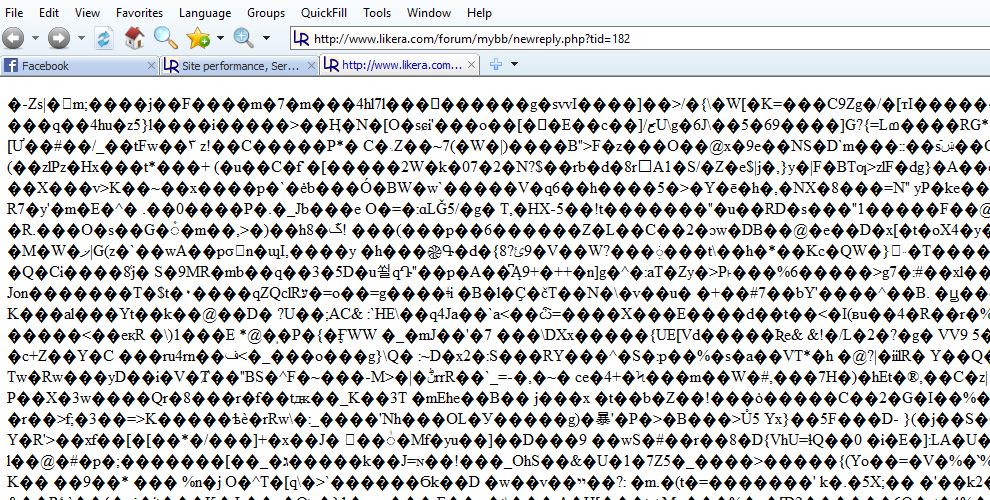Close the Facebook tab
The height and width of the screenshot is (500, 990).
152,66
